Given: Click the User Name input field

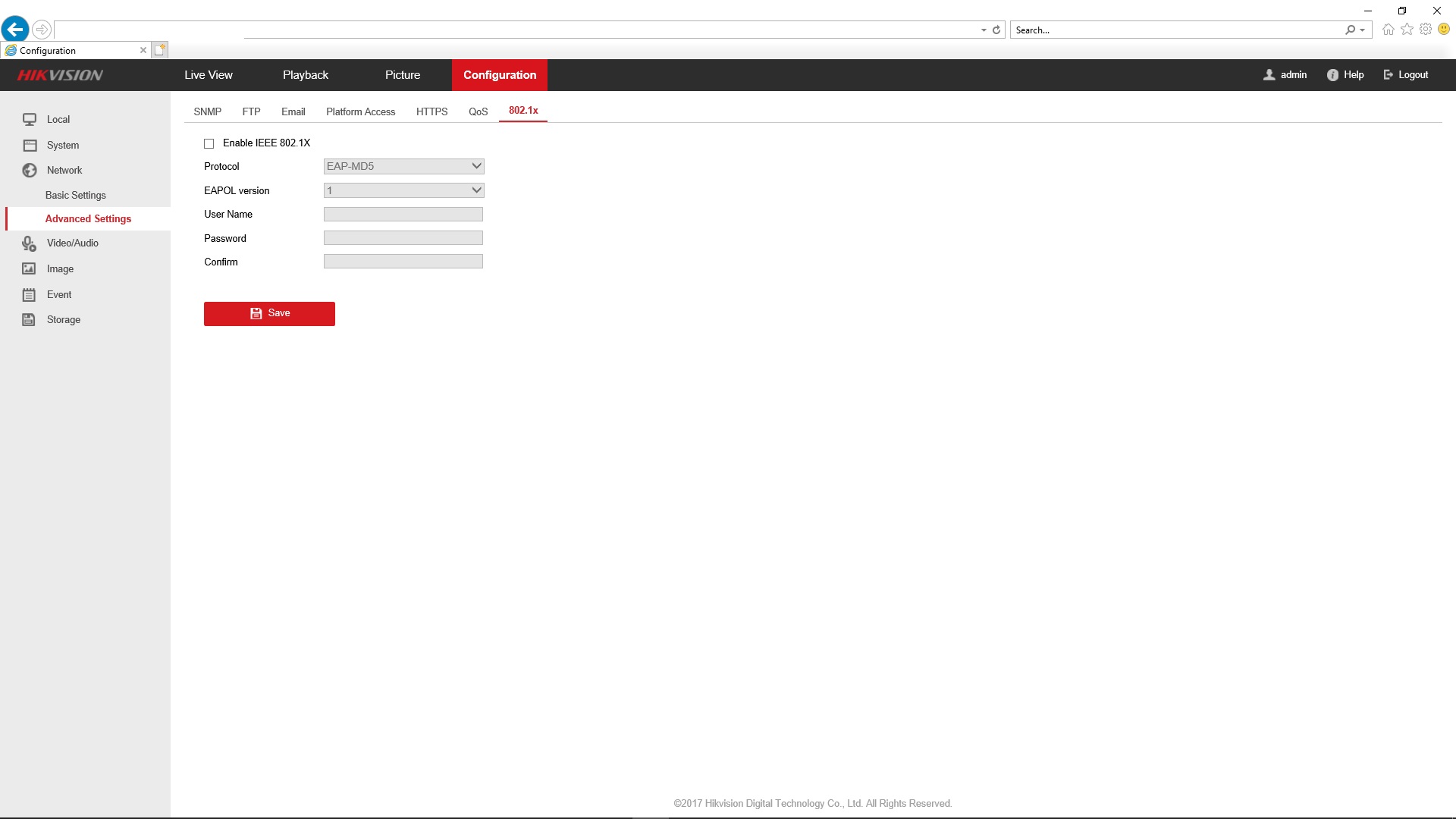Looking at the screenshot, I should tap(403, 215).
